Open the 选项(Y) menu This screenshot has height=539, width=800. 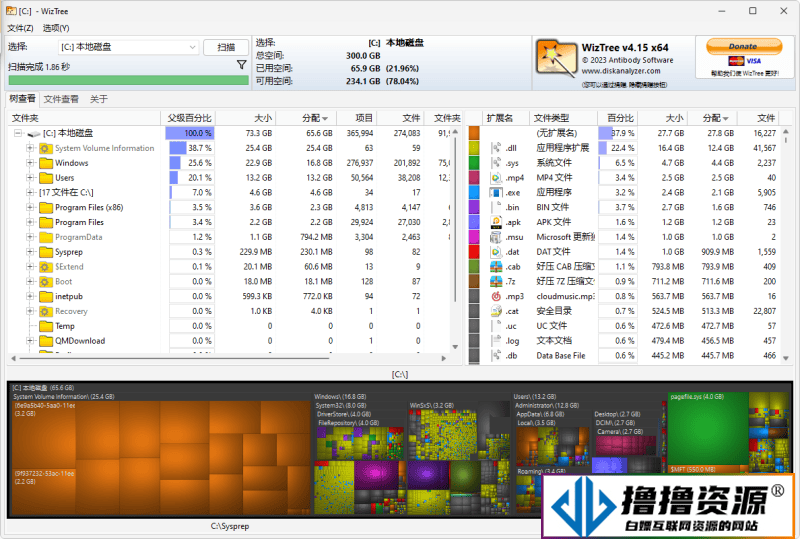point(56,28)
